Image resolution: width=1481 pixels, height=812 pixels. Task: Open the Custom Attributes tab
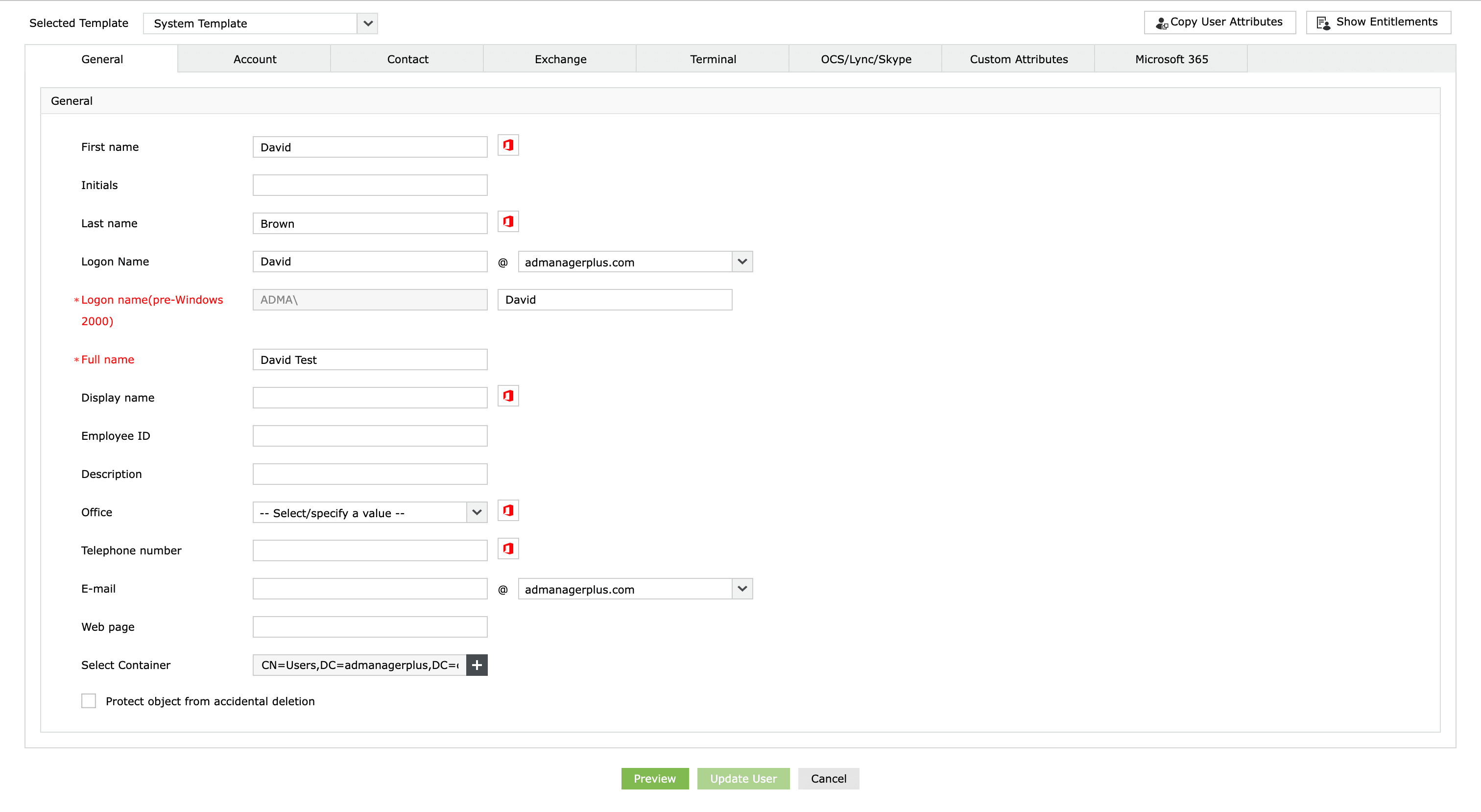coord(1018,59)
